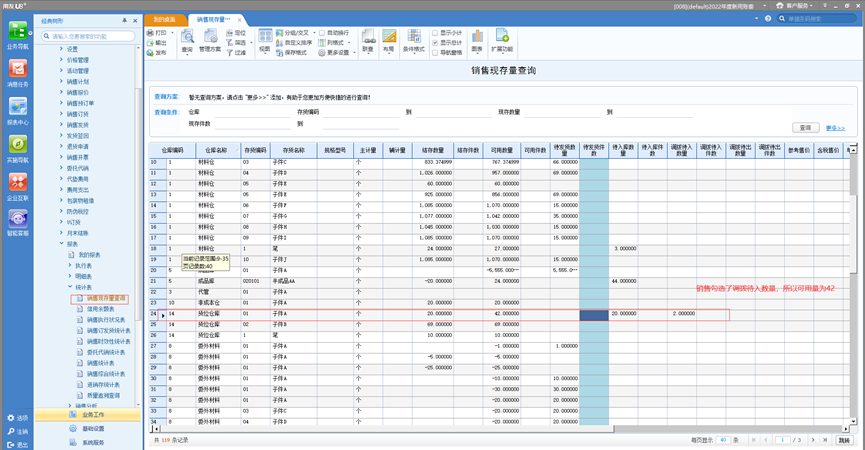Click the 注销 key icon

click(x=10, y=431)
